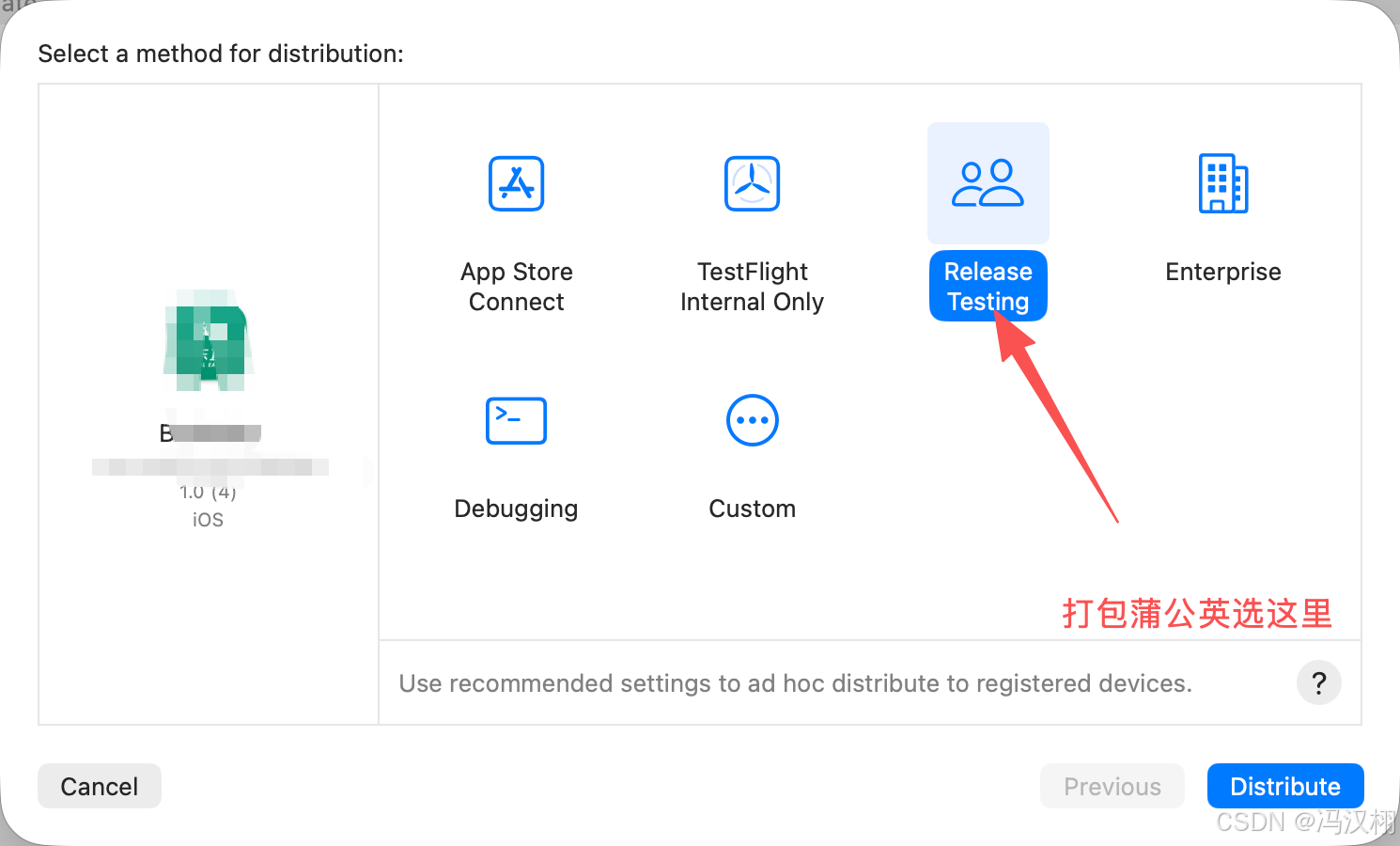Choose the TestFlight Internal Only icon
The height and width of the screenshot is (846, 1400).
click(x=752, y=183)
